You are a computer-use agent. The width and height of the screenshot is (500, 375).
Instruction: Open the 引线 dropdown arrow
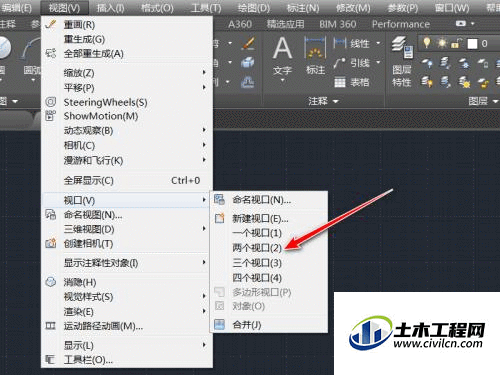tap(378, 62)
